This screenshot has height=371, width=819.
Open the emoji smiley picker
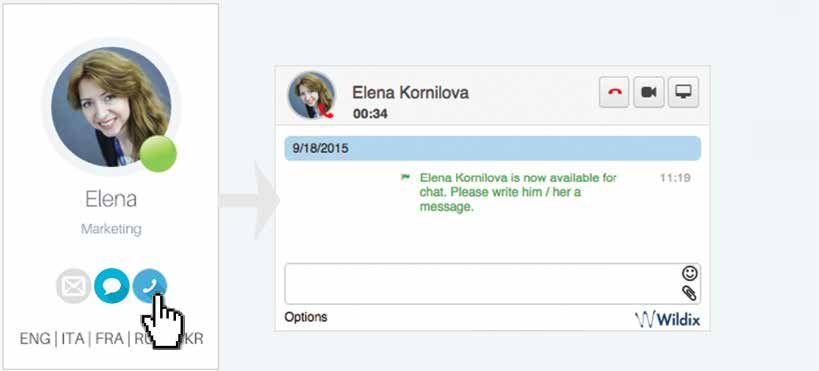(689, 273)
